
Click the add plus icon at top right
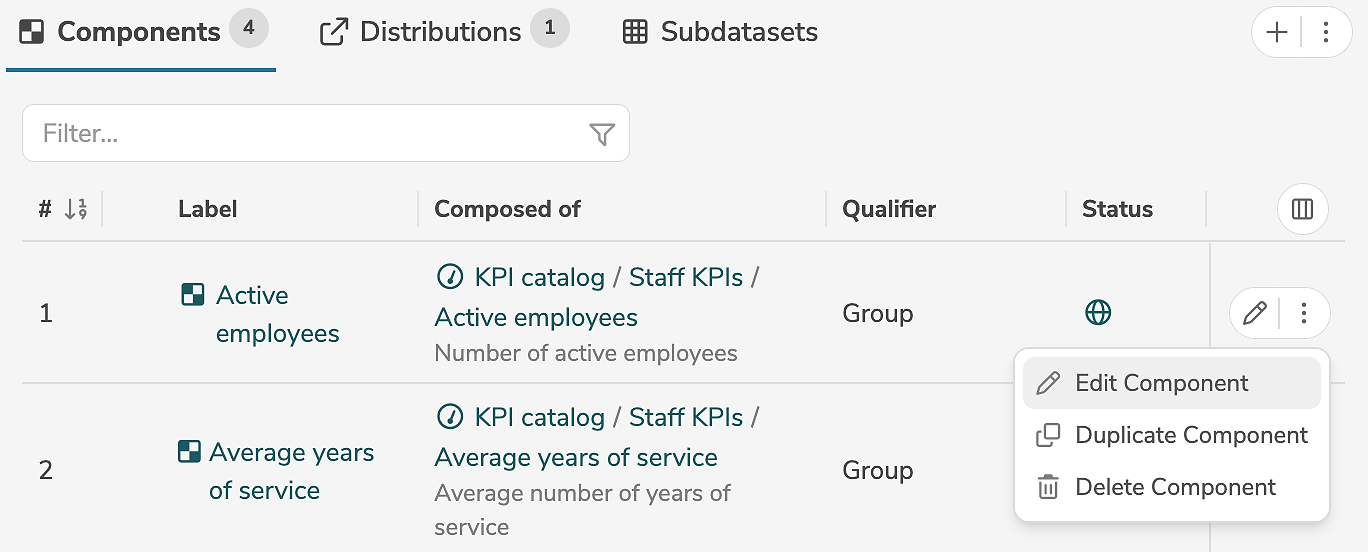click(1277, 32)
